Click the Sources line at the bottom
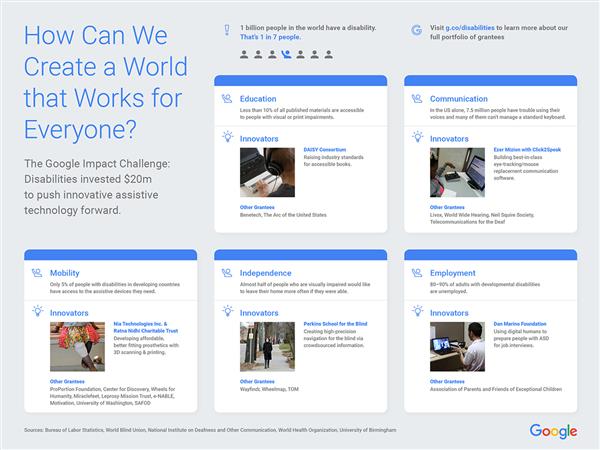The image size is (600, 450). [x=210, y=430]
